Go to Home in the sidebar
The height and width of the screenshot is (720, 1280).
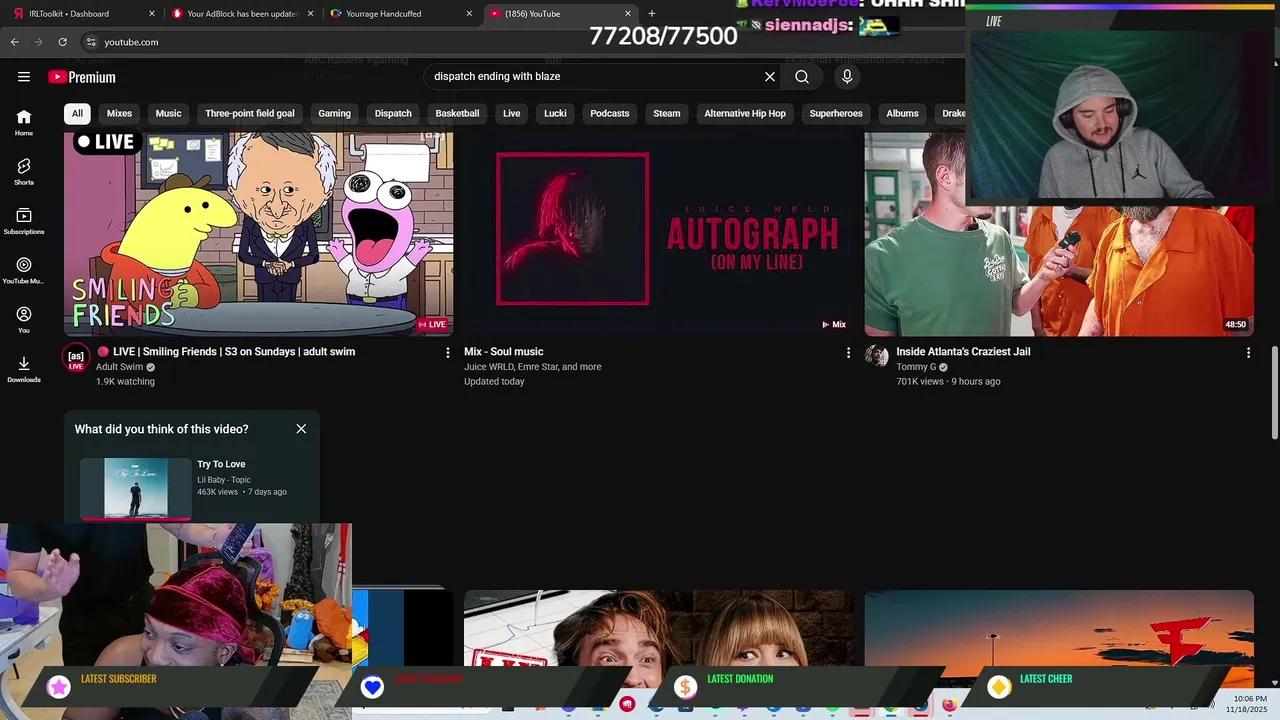click(x=24, y=122)
